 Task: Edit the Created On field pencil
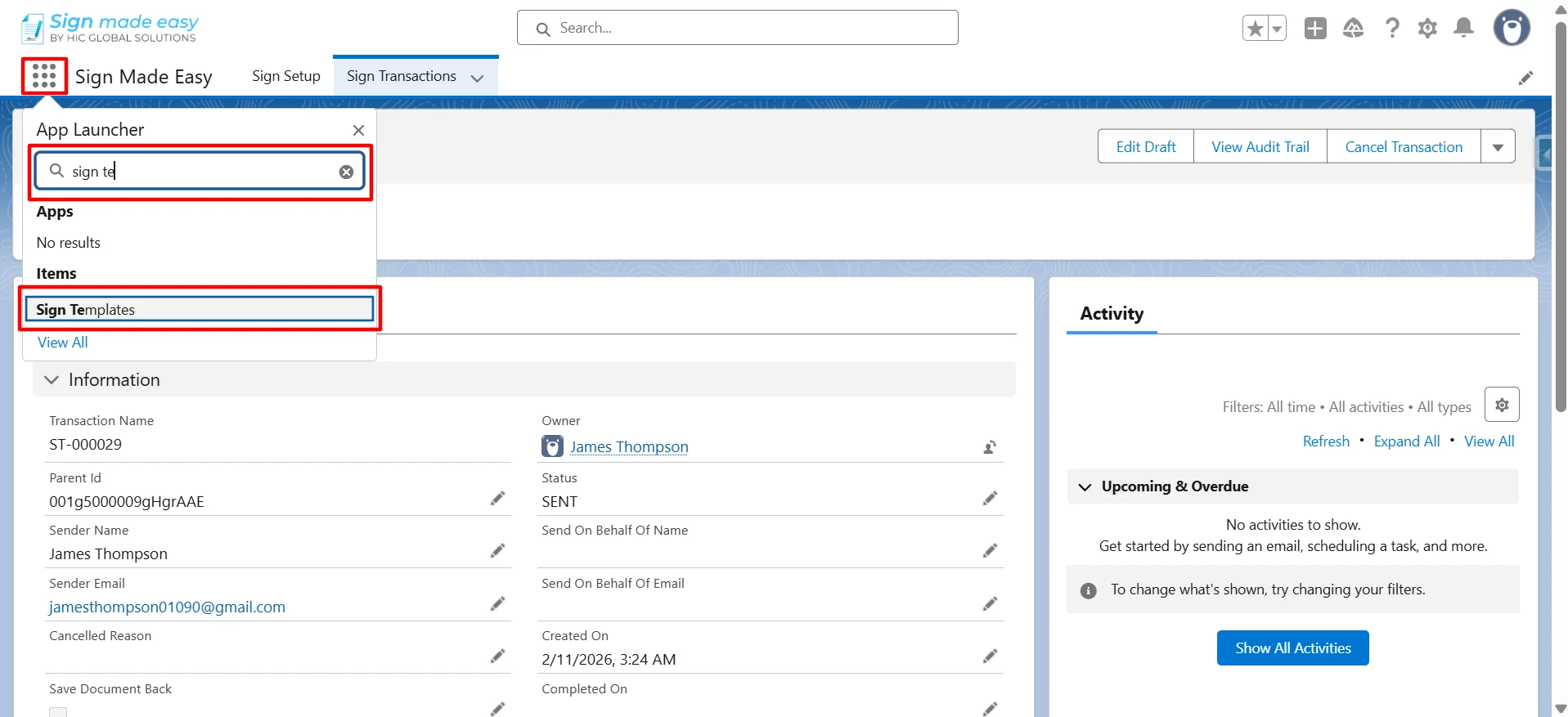point(990,657)
